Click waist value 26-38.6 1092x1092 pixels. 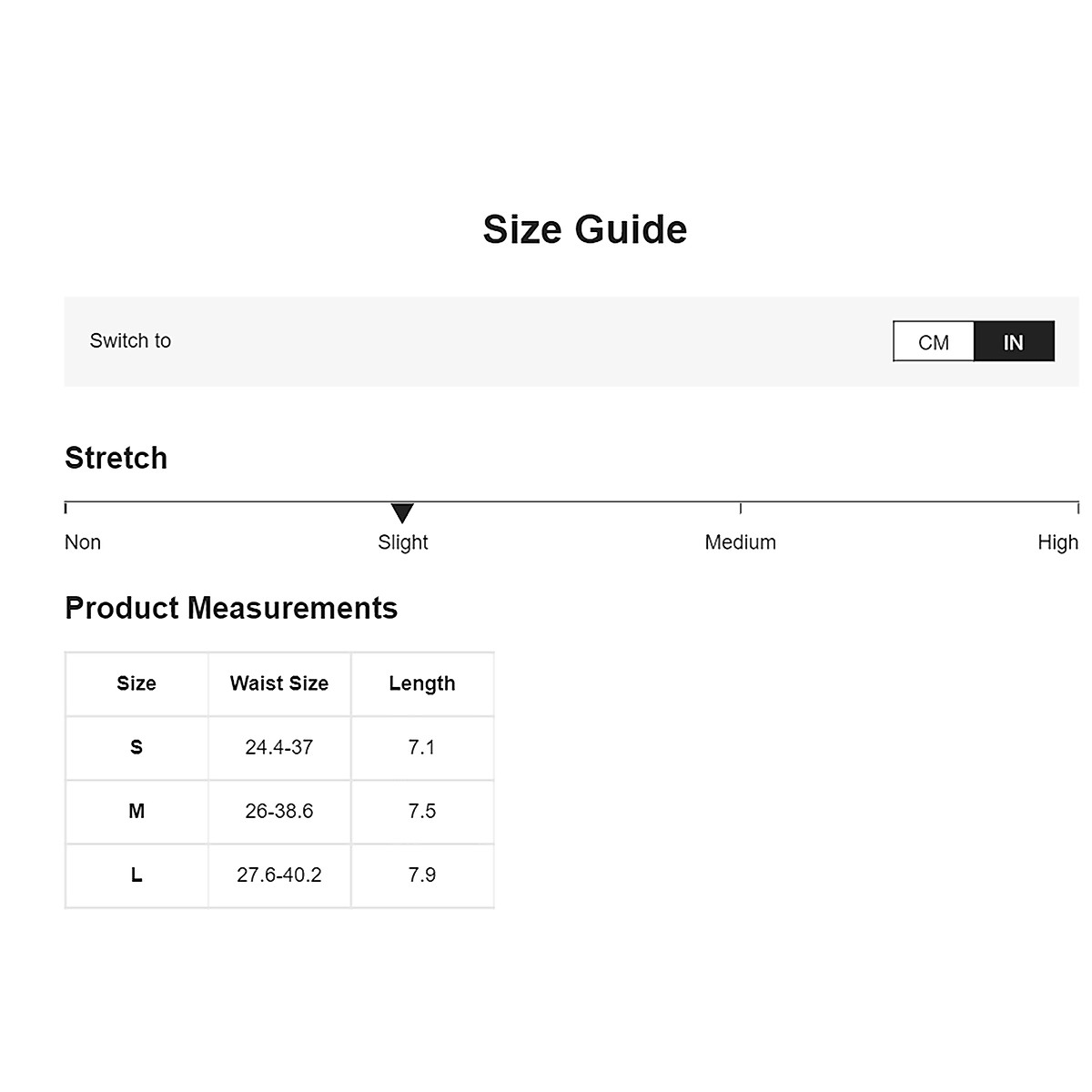click(278, 811)
